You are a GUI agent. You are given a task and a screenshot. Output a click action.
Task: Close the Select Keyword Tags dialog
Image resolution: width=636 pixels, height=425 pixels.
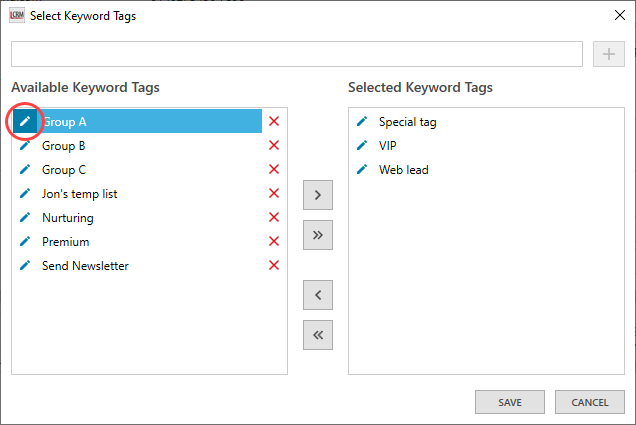coord(613,16)
